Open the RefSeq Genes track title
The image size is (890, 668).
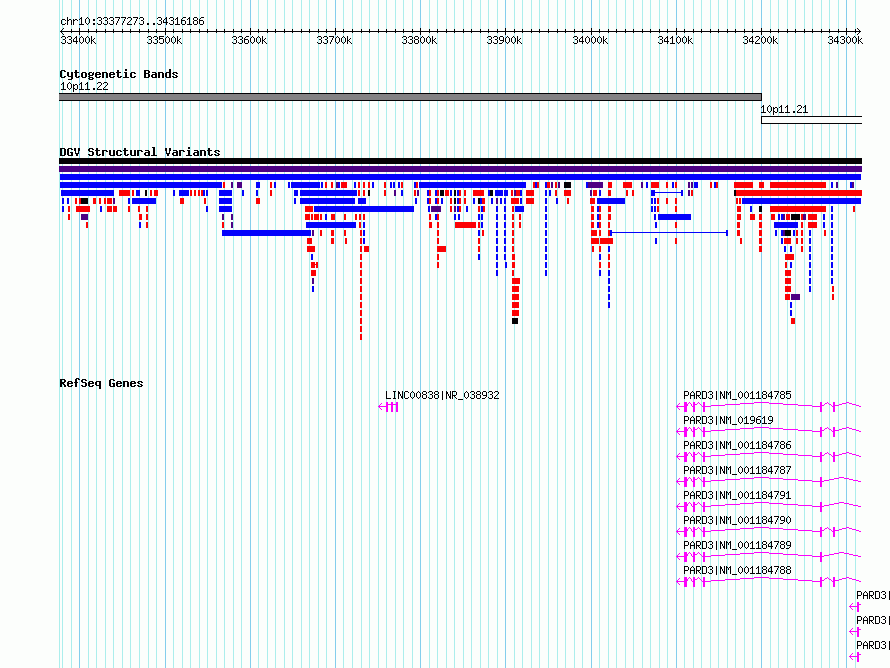point(101,383)
